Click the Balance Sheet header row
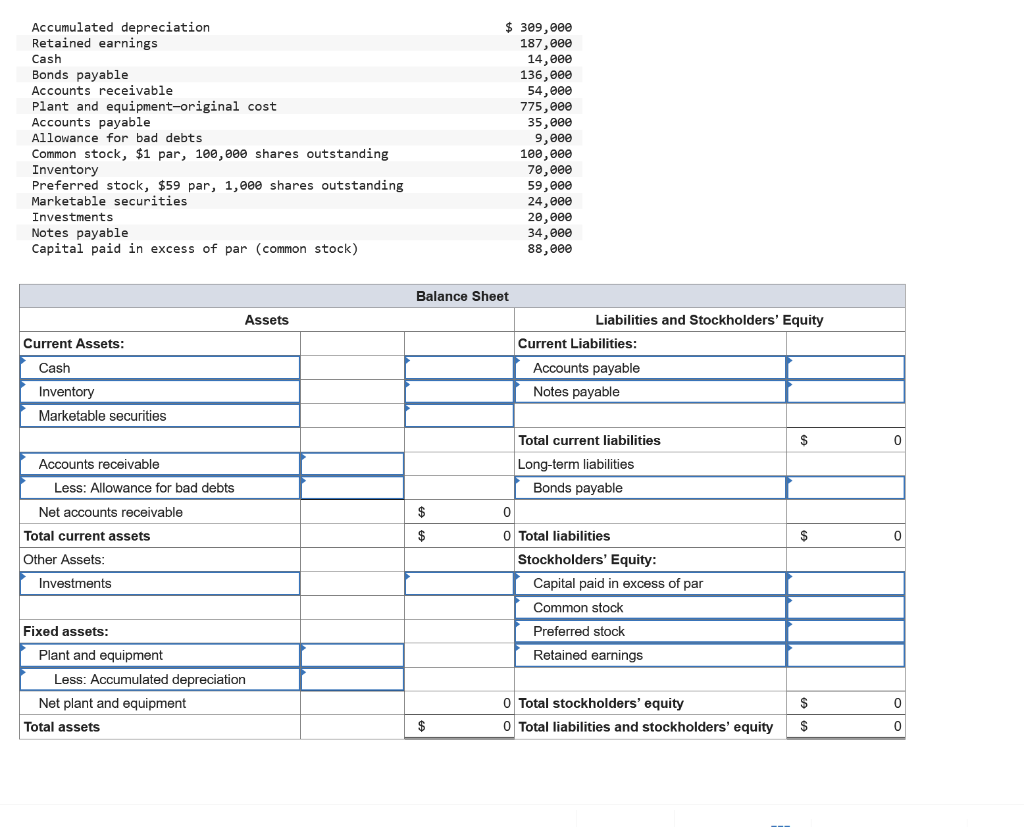1024x827 pixels. 462,296
